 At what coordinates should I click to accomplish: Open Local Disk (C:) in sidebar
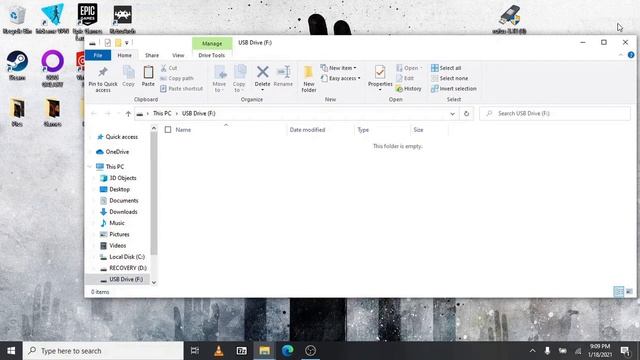point(122,257)
